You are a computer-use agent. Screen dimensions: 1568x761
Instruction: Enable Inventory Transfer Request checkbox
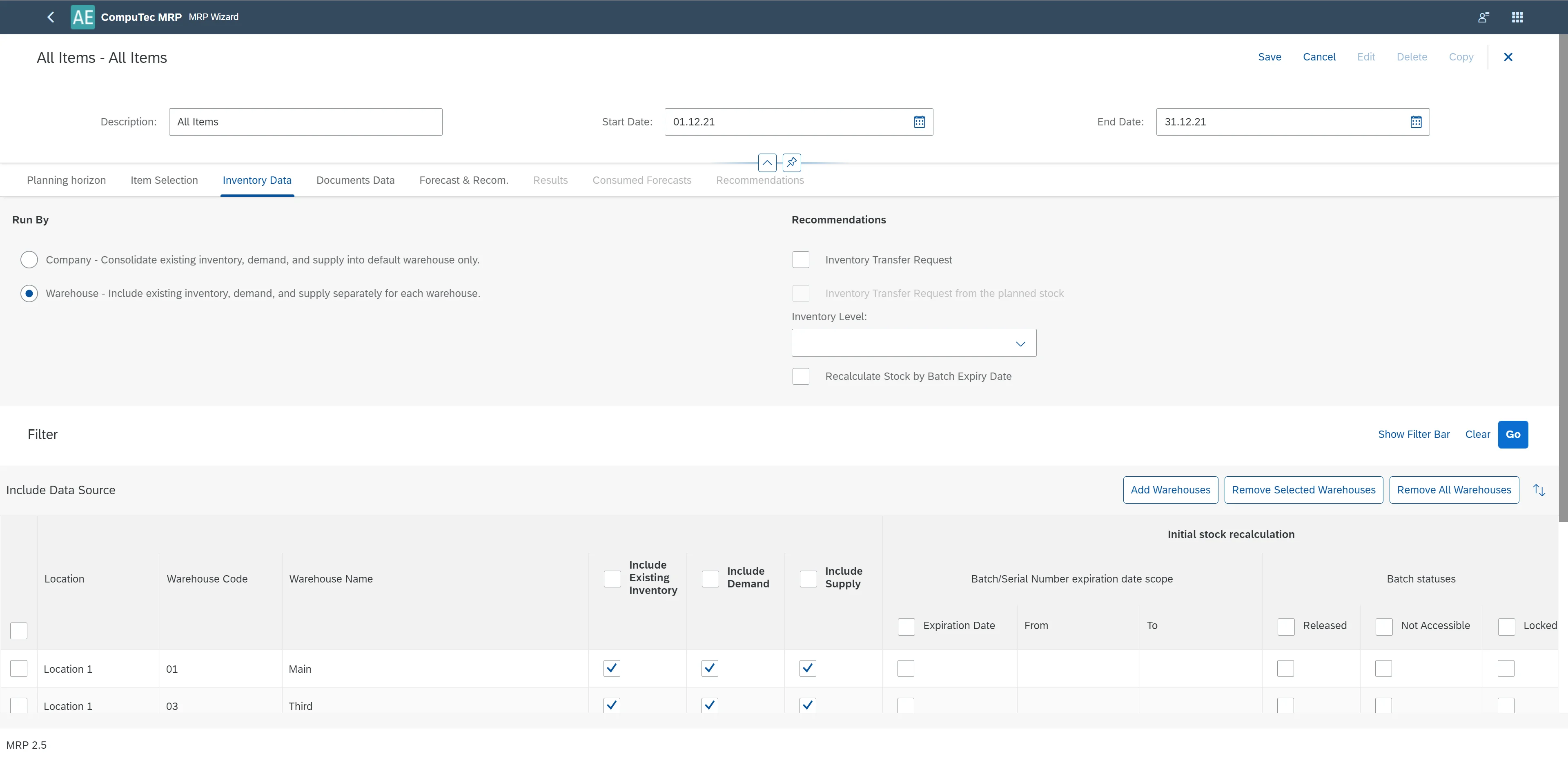(800, 260)
